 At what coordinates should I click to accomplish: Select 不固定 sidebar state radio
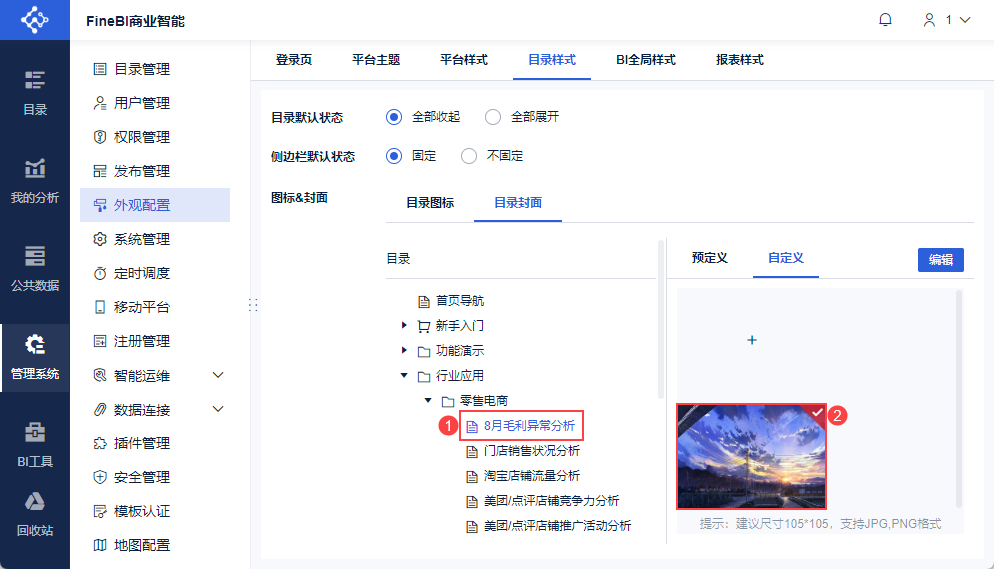click(468, 156)
